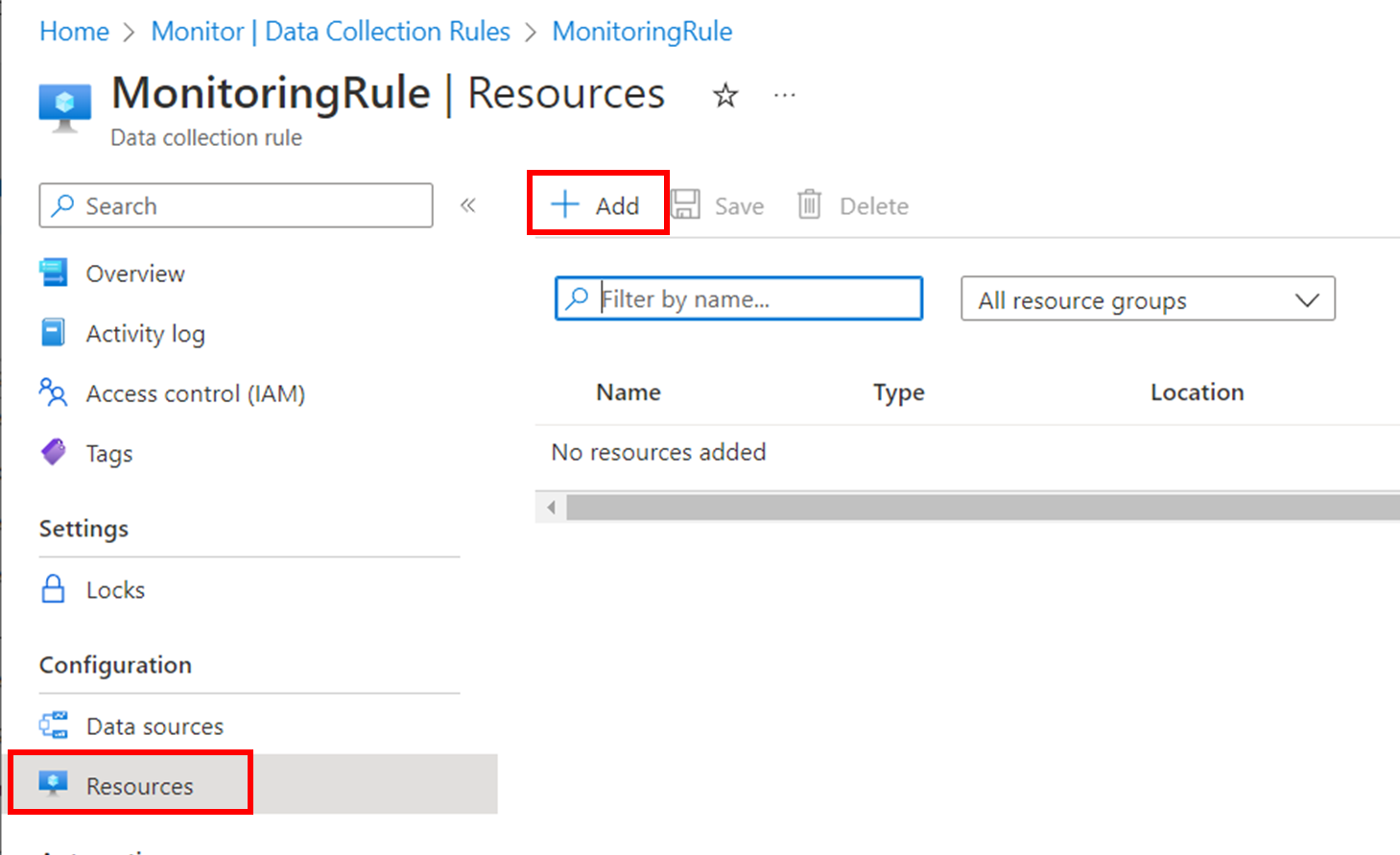Sort by the Name column header
The width and height of the screenshot is (1400, 855).
[x=629, y=392]
